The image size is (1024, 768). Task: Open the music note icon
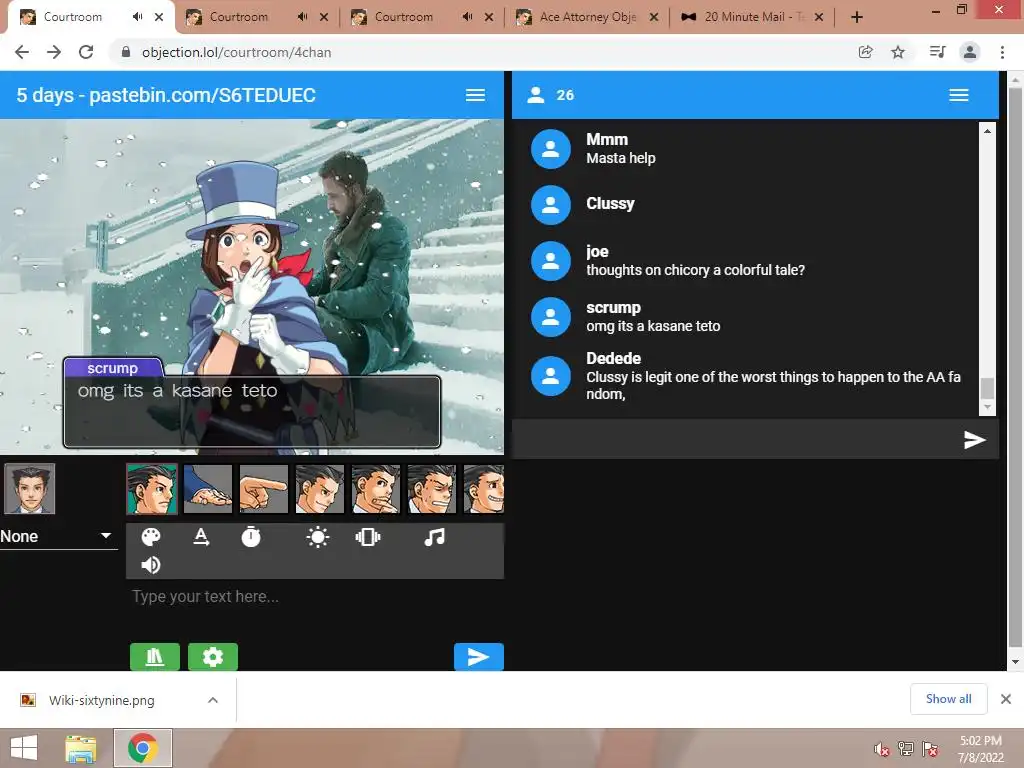tap(434, 537)
